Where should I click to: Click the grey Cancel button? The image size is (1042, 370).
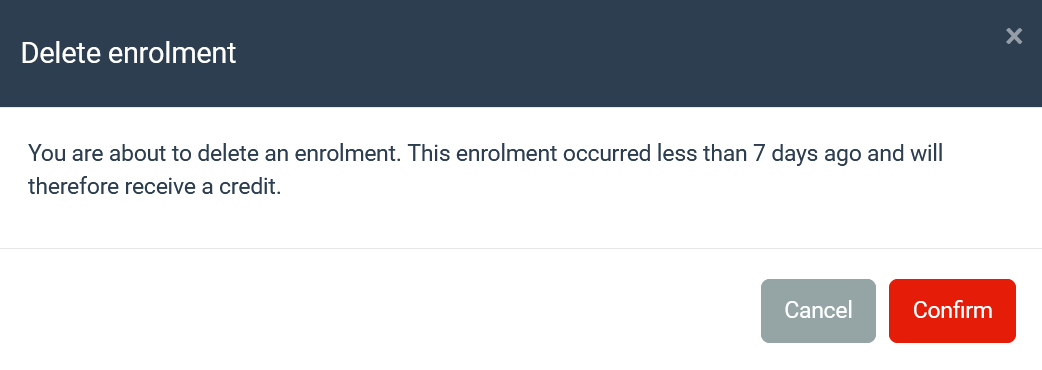pos(818,311)
